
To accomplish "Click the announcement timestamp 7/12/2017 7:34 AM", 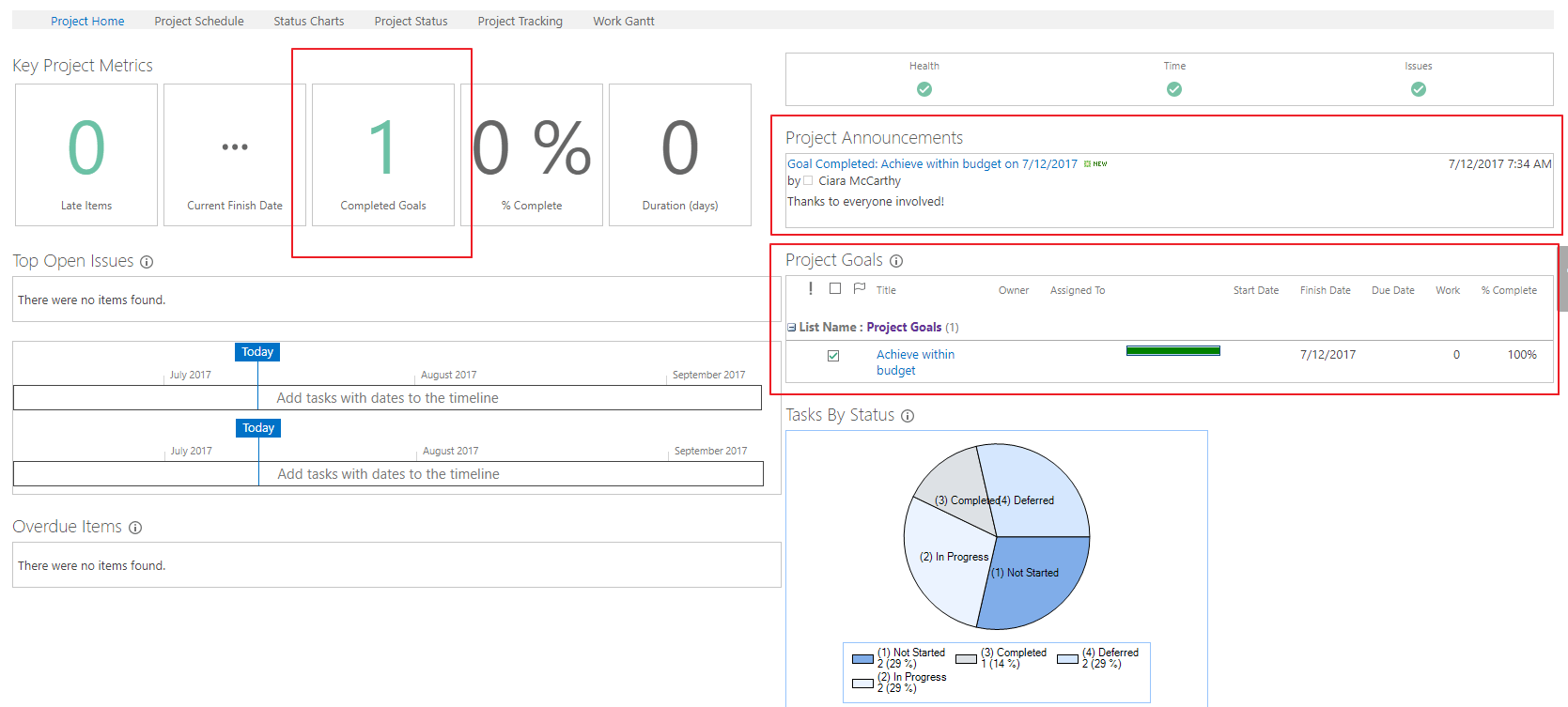I will point(1499,163).
